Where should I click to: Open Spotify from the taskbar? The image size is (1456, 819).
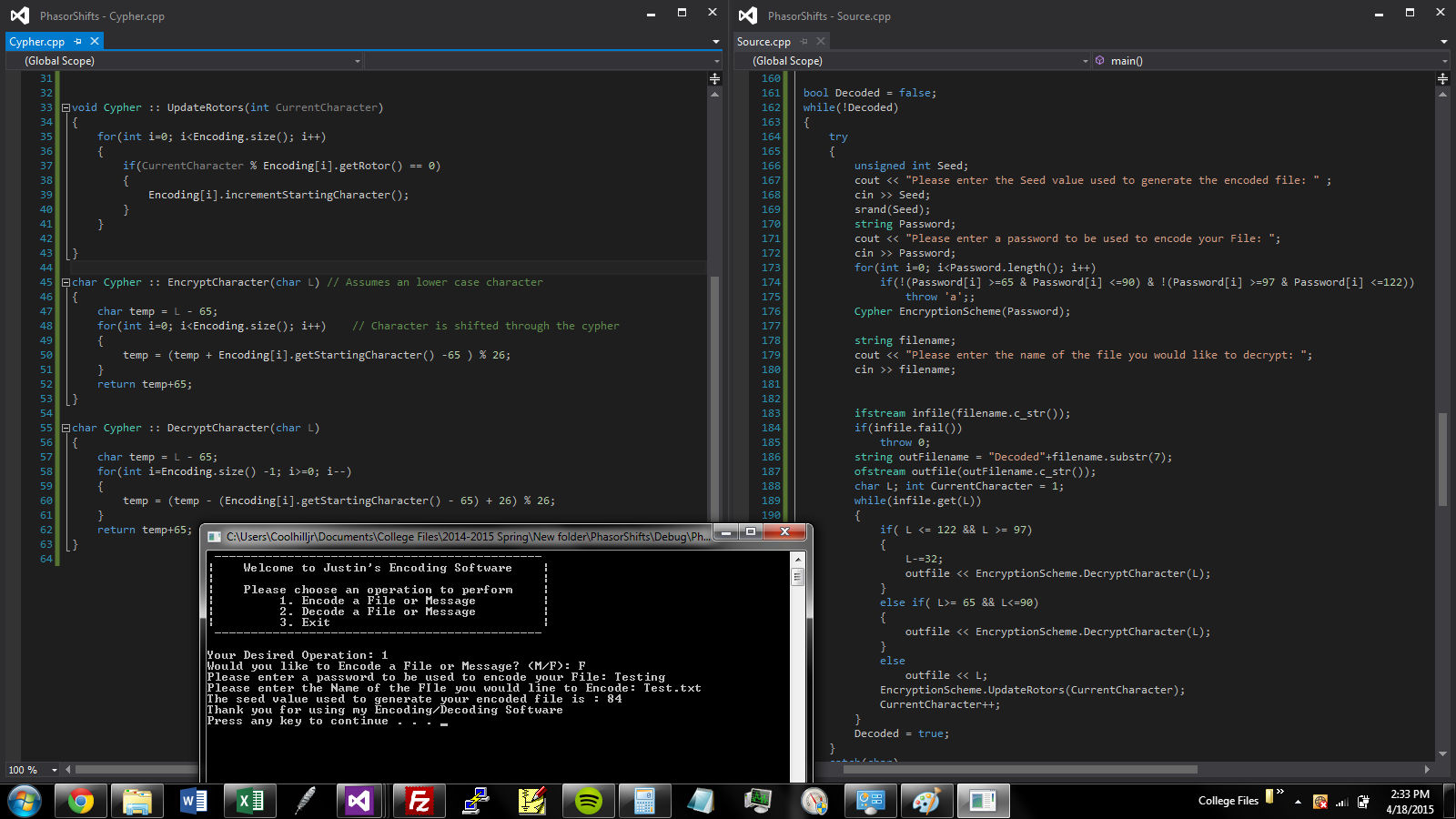[x=589, y=801]
